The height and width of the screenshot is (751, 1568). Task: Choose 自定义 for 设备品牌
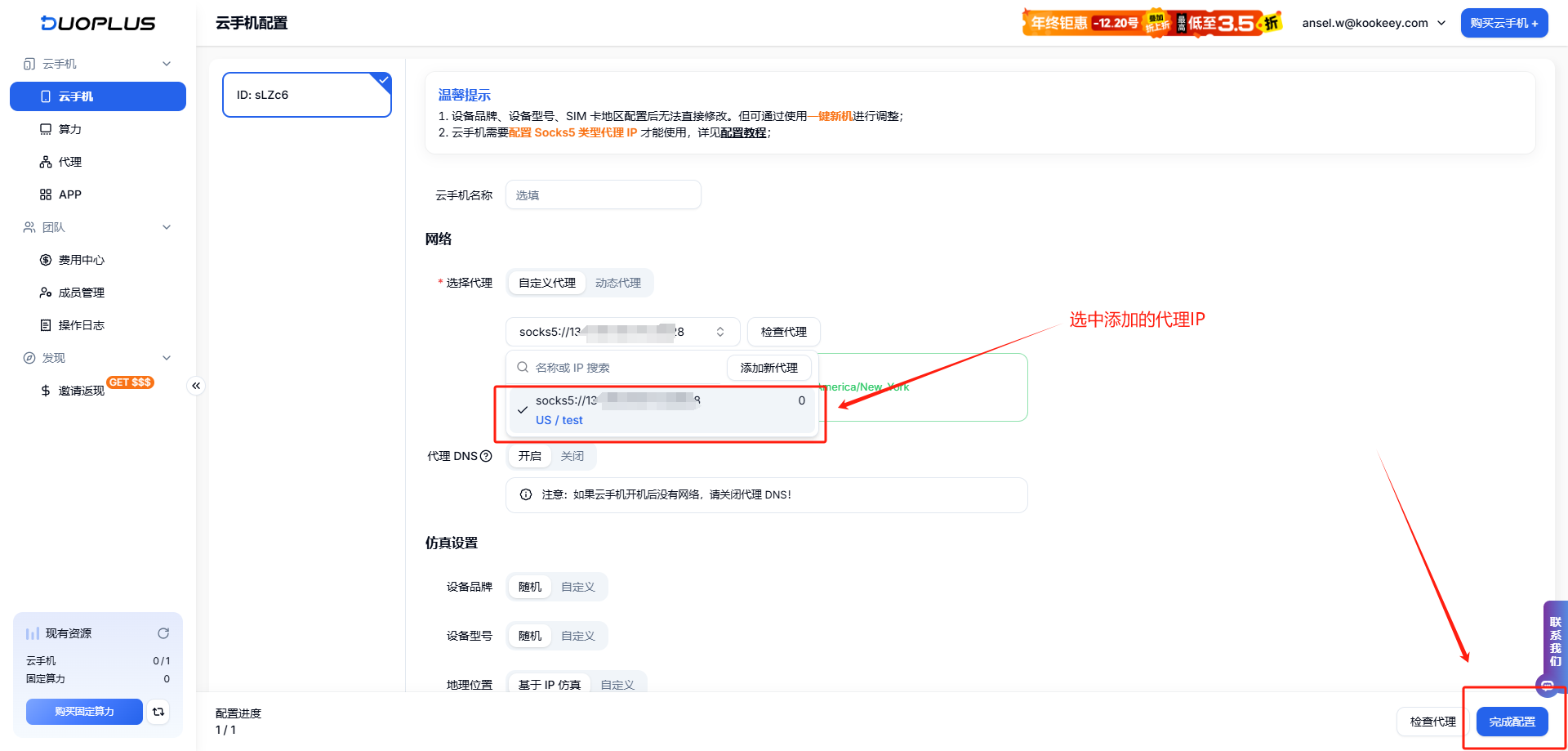[579, 586]
